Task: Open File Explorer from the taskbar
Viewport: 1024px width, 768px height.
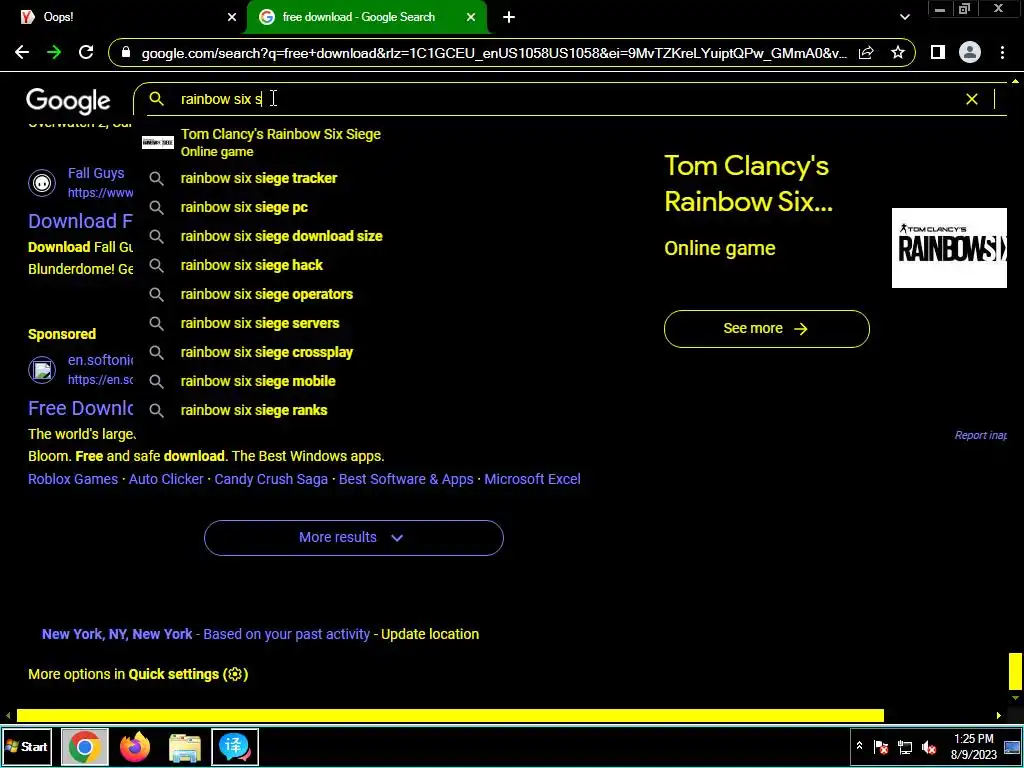Action: click(185, 747)
